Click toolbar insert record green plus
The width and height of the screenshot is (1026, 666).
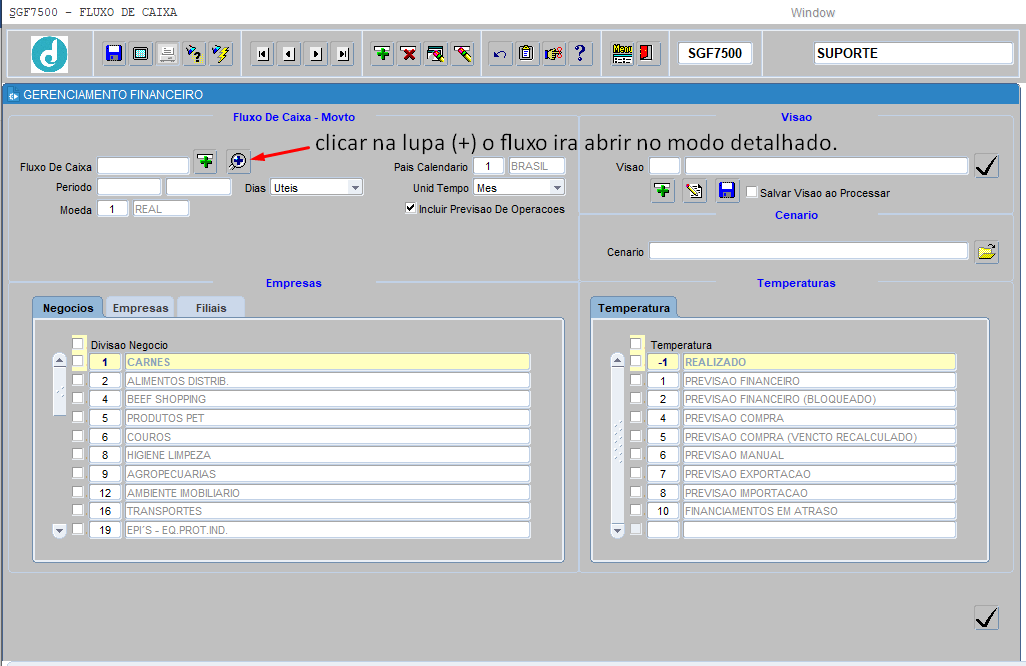(383, 53)
